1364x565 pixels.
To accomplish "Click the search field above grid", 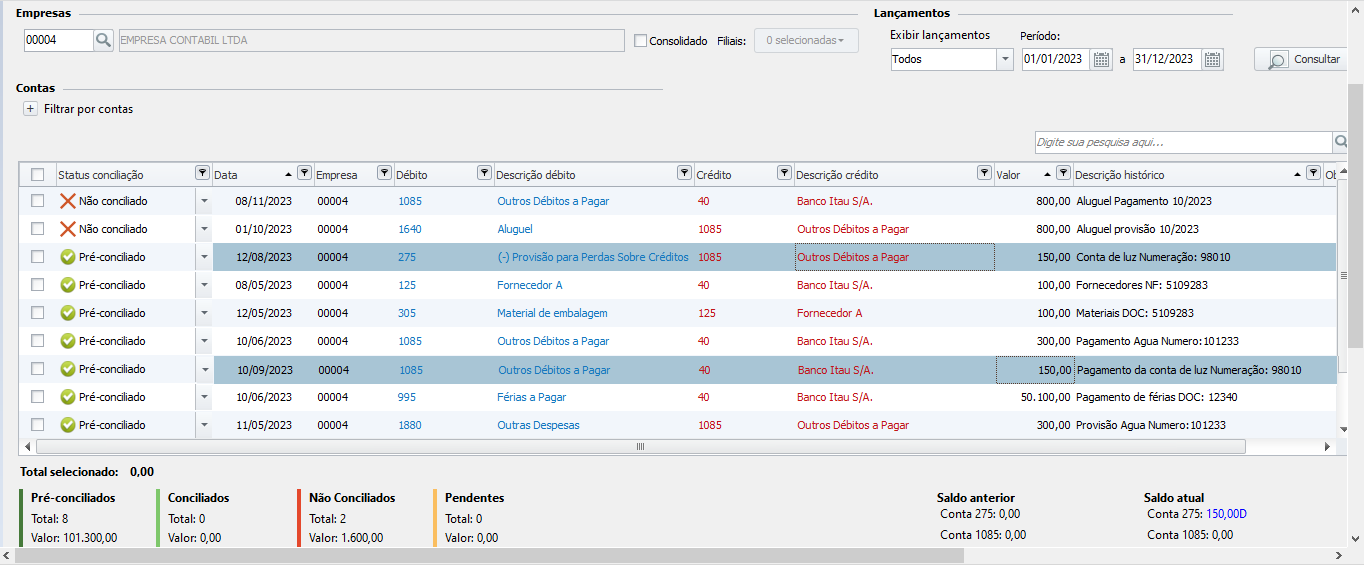I will (1182, 142).
